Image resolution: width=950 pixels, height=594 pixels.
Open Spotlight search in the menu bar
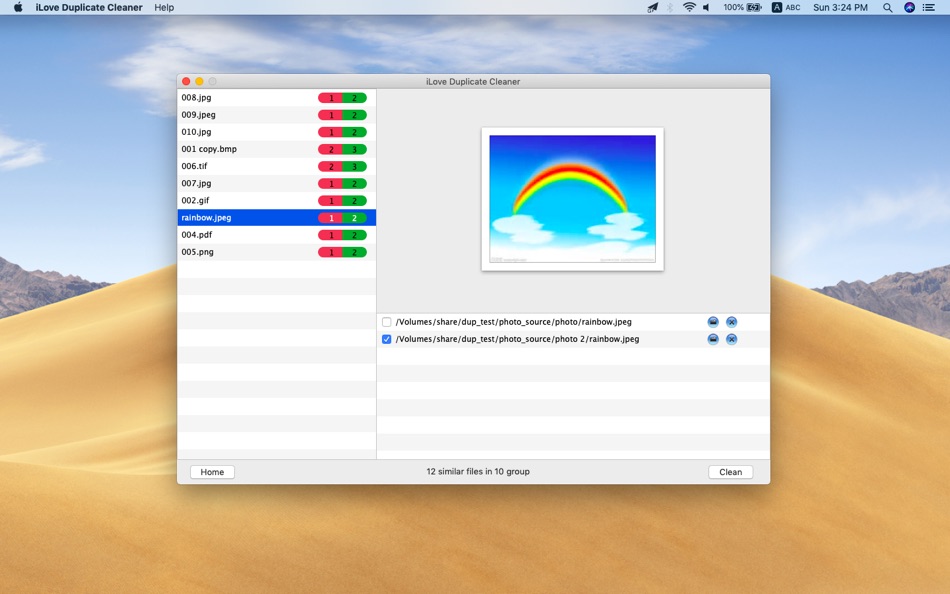[x=887, y=7]
